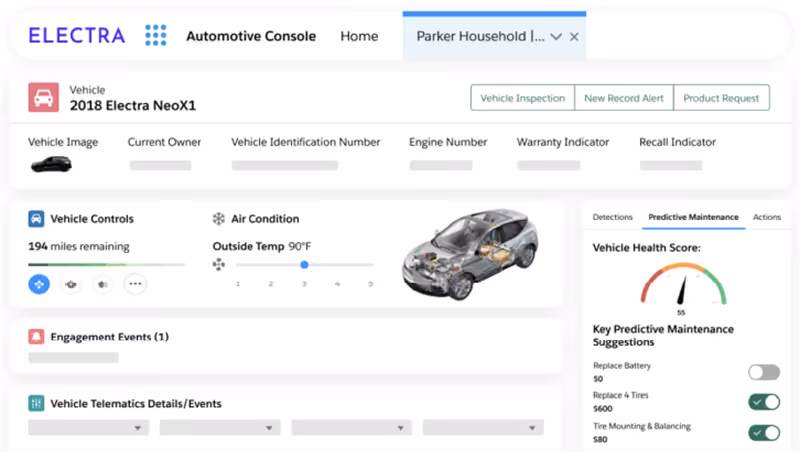This screenshot has height=452, width=800.
Task: Expand the Parker Household tab chevron
Action: pos(556,37)
